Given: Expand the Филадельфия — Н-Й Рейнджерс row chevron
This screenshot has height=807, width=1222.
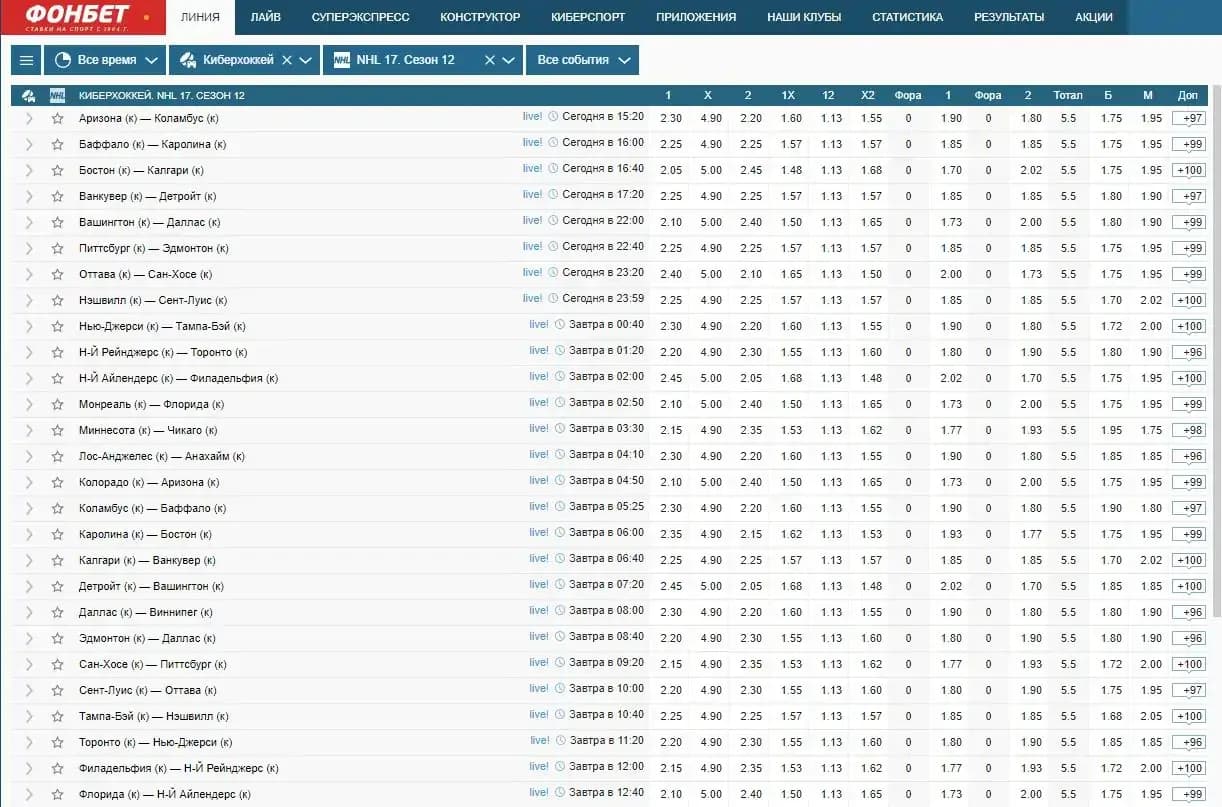Looking at the screenshot, I should 29,768.
